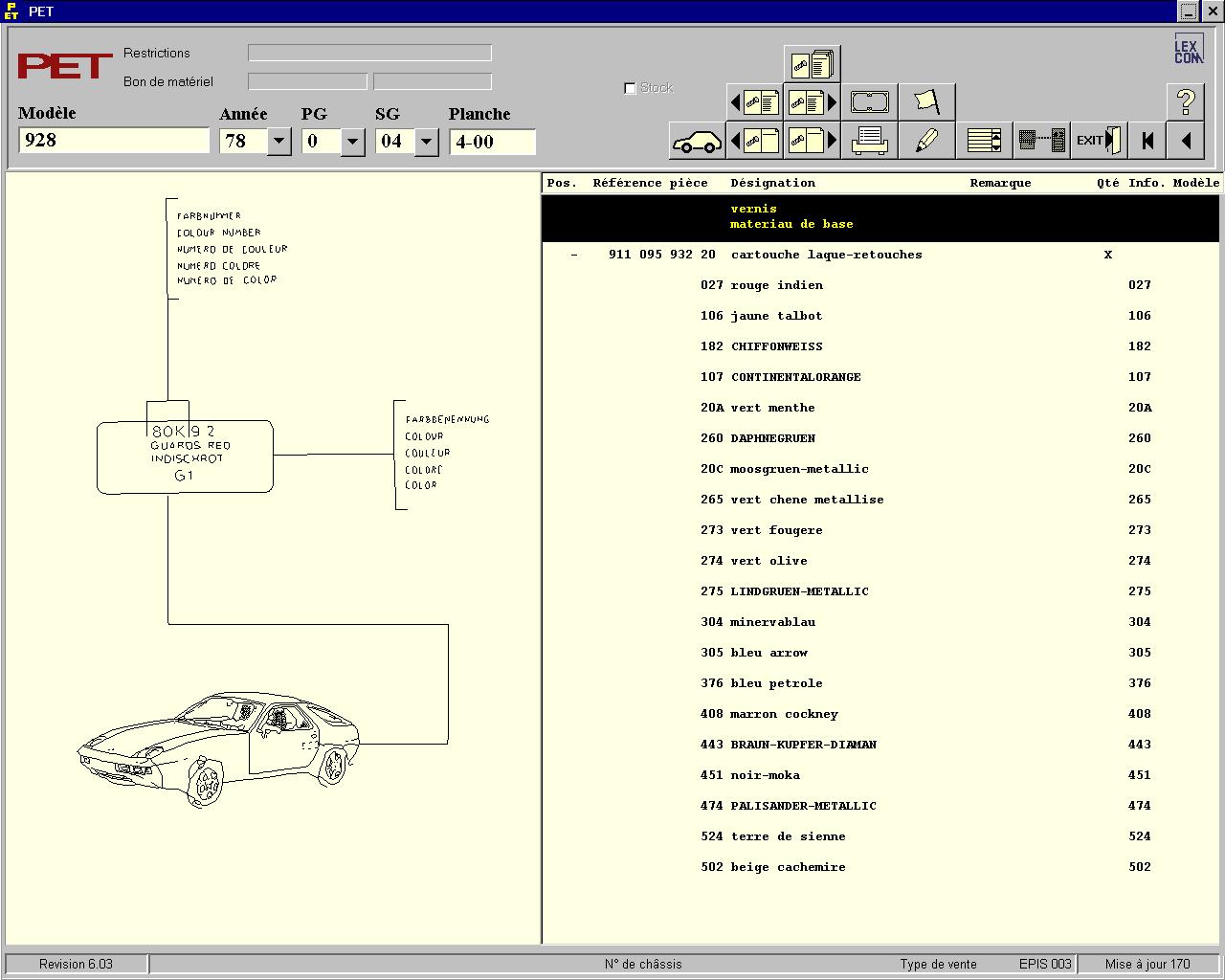Open the Année dropdown arrow
Viewport: 1225px width, 980px height.
(x=278, y=142)
